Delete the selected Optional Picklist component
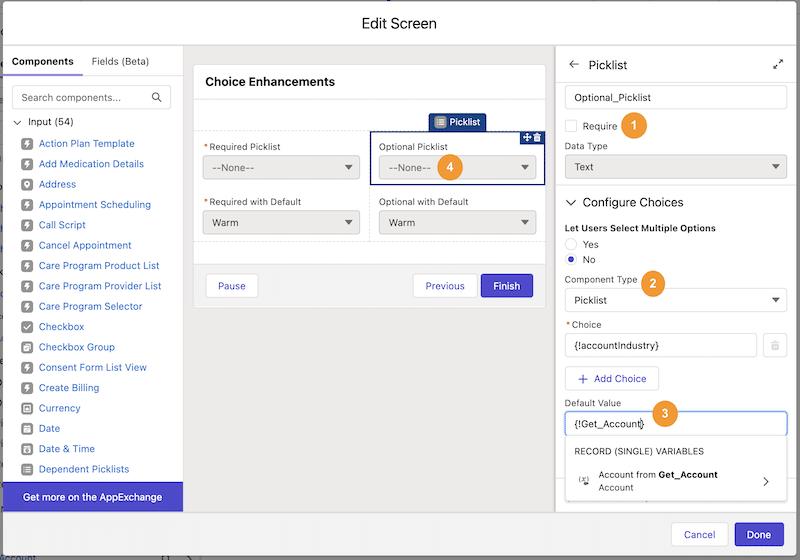 [537, 137]
